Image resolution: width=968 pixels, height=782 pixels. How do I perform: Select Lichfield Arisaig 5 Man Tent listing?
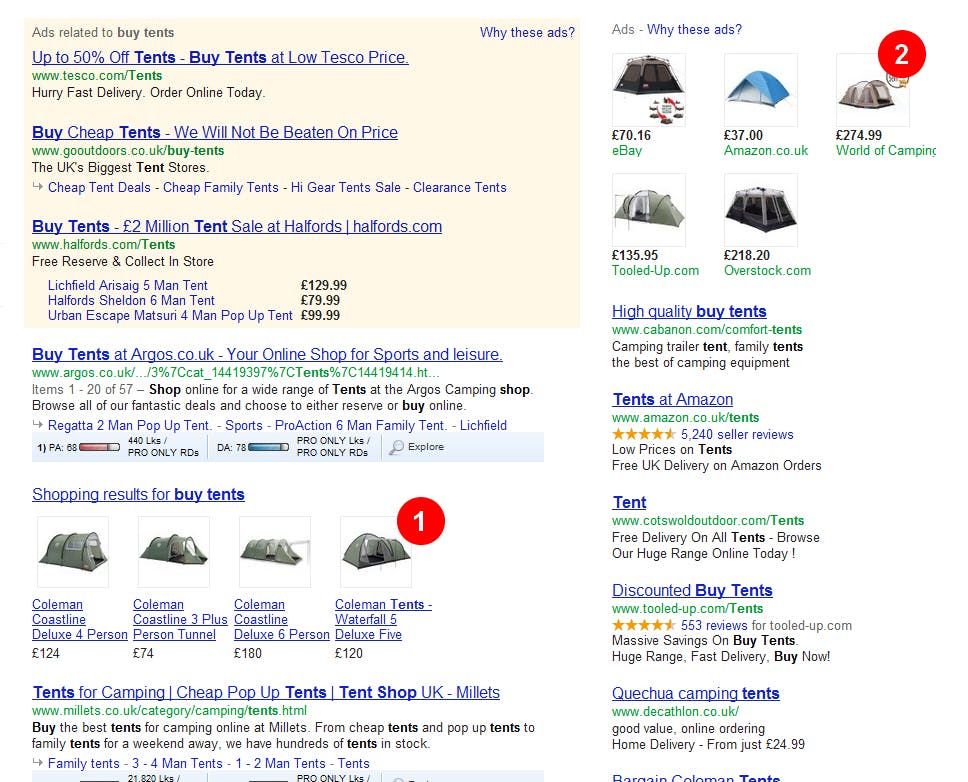tap(128, 285)
